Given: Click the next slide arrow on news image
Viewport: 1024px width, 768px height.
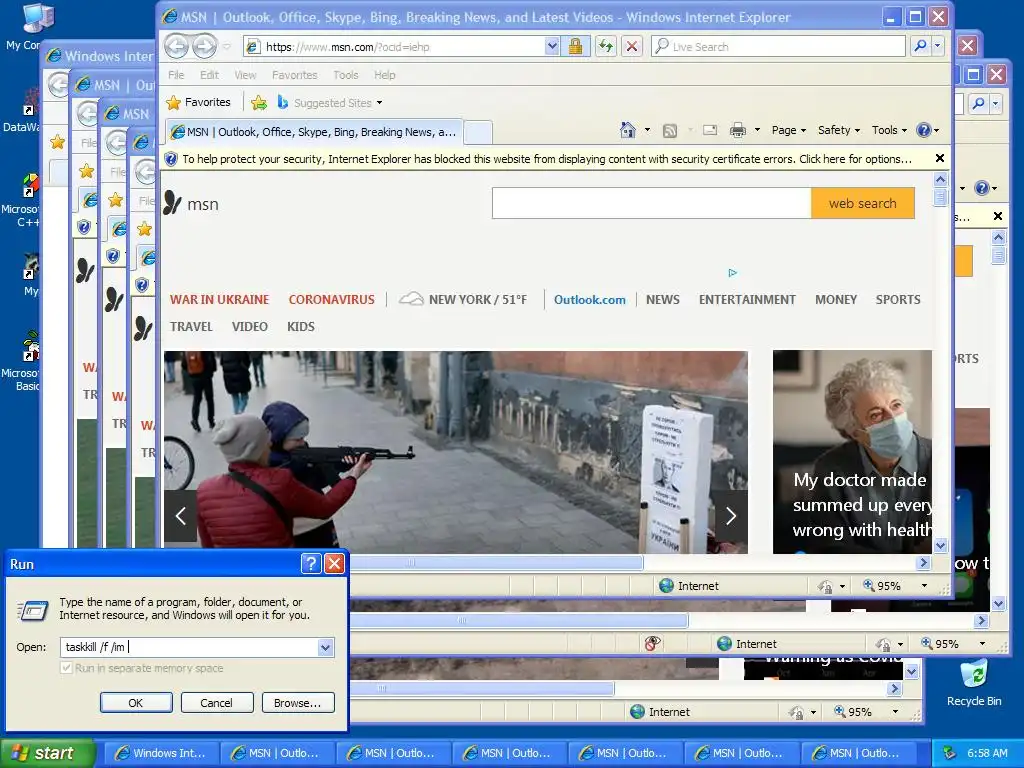Looking at the screenshot, I should 731,516.
